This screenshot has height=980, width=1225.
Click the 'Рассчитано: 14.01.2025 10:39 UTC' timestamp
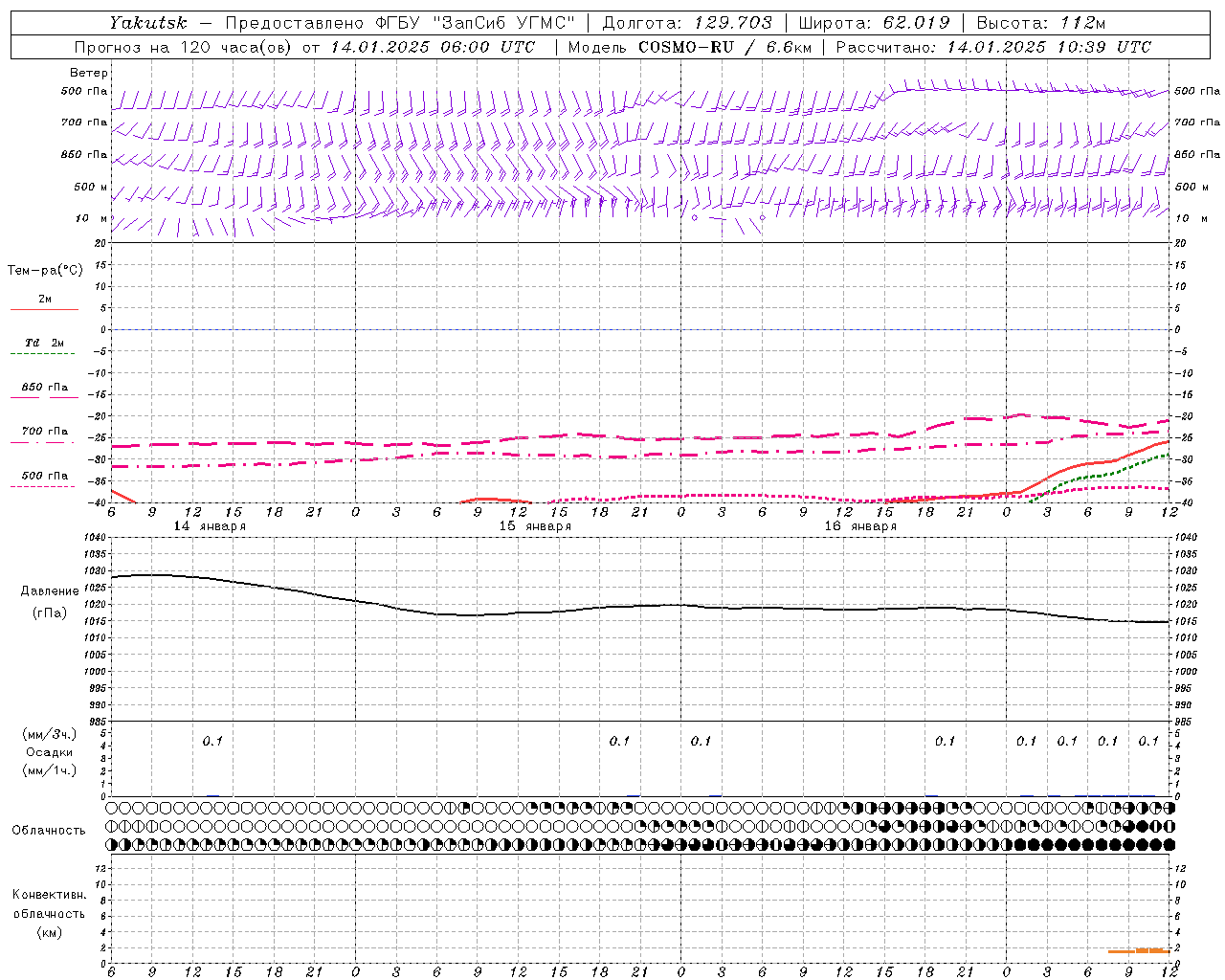tap(993, 47)
